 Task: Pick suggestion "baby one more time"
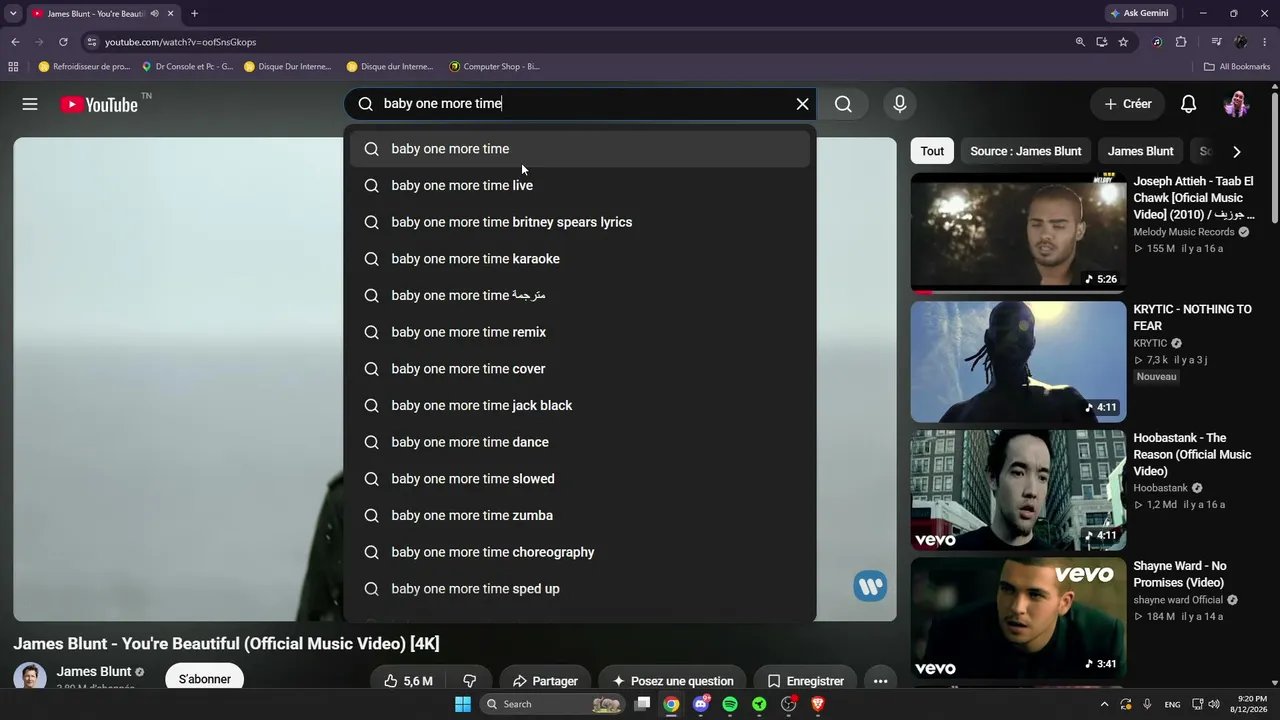point(580,149)
